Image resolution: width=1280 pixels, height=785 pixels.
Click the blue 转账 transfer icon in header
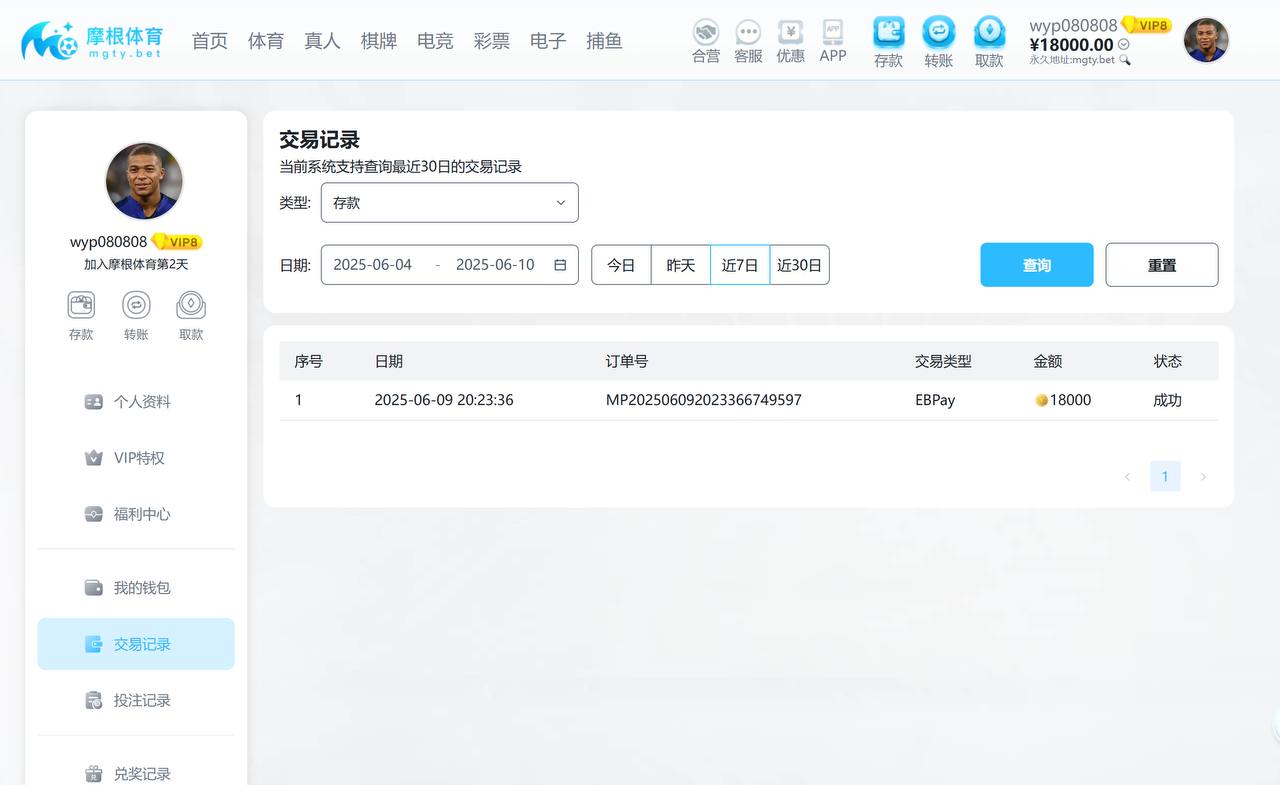938,33
